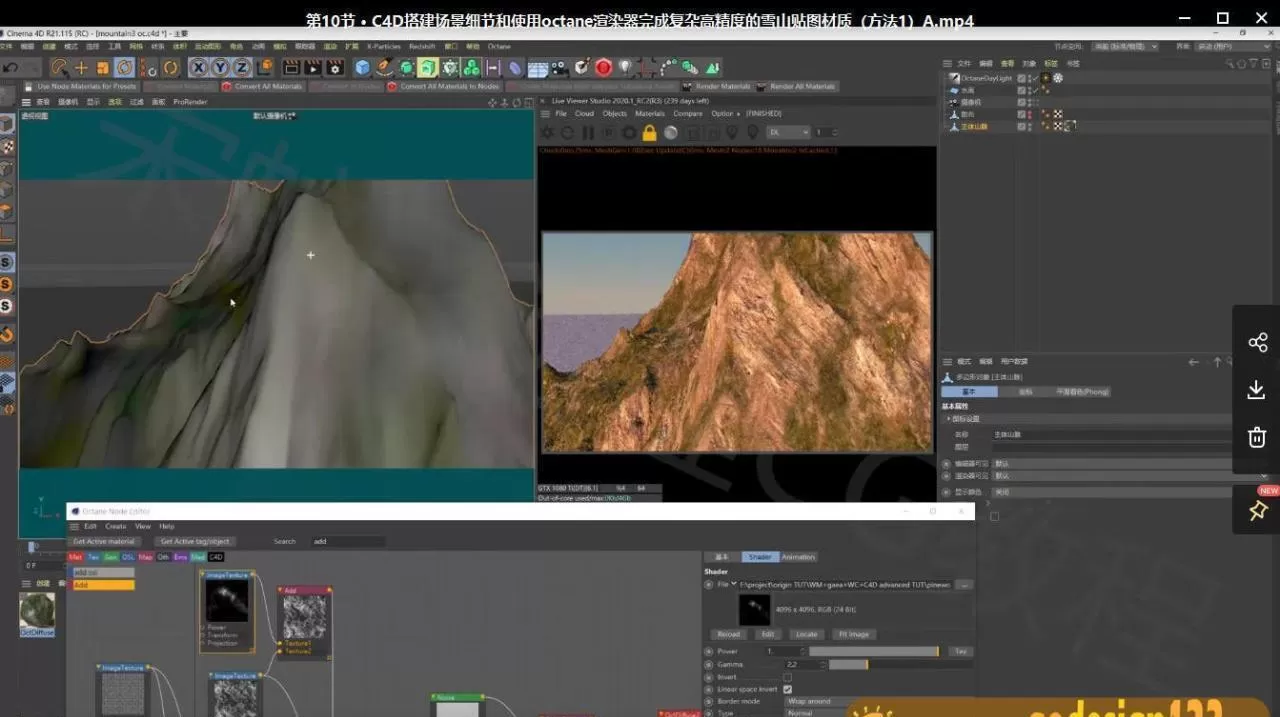Toggle the Y axis lock
This screenshot has height=717, width=1280.
click(x=220, y=68)
